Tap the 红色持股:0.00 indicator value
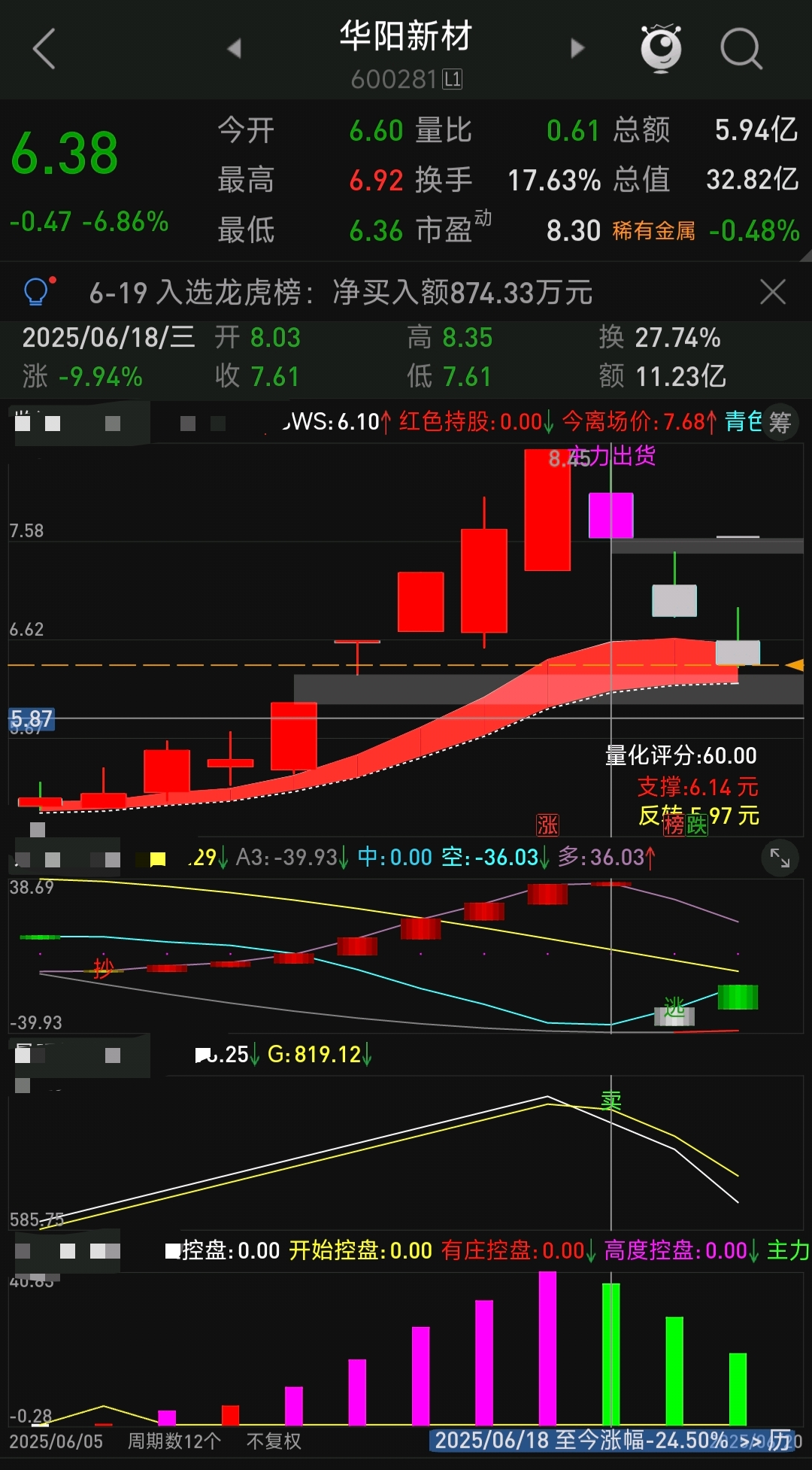Viewport: 812px width, 1470px height. (x=476, y=421)
